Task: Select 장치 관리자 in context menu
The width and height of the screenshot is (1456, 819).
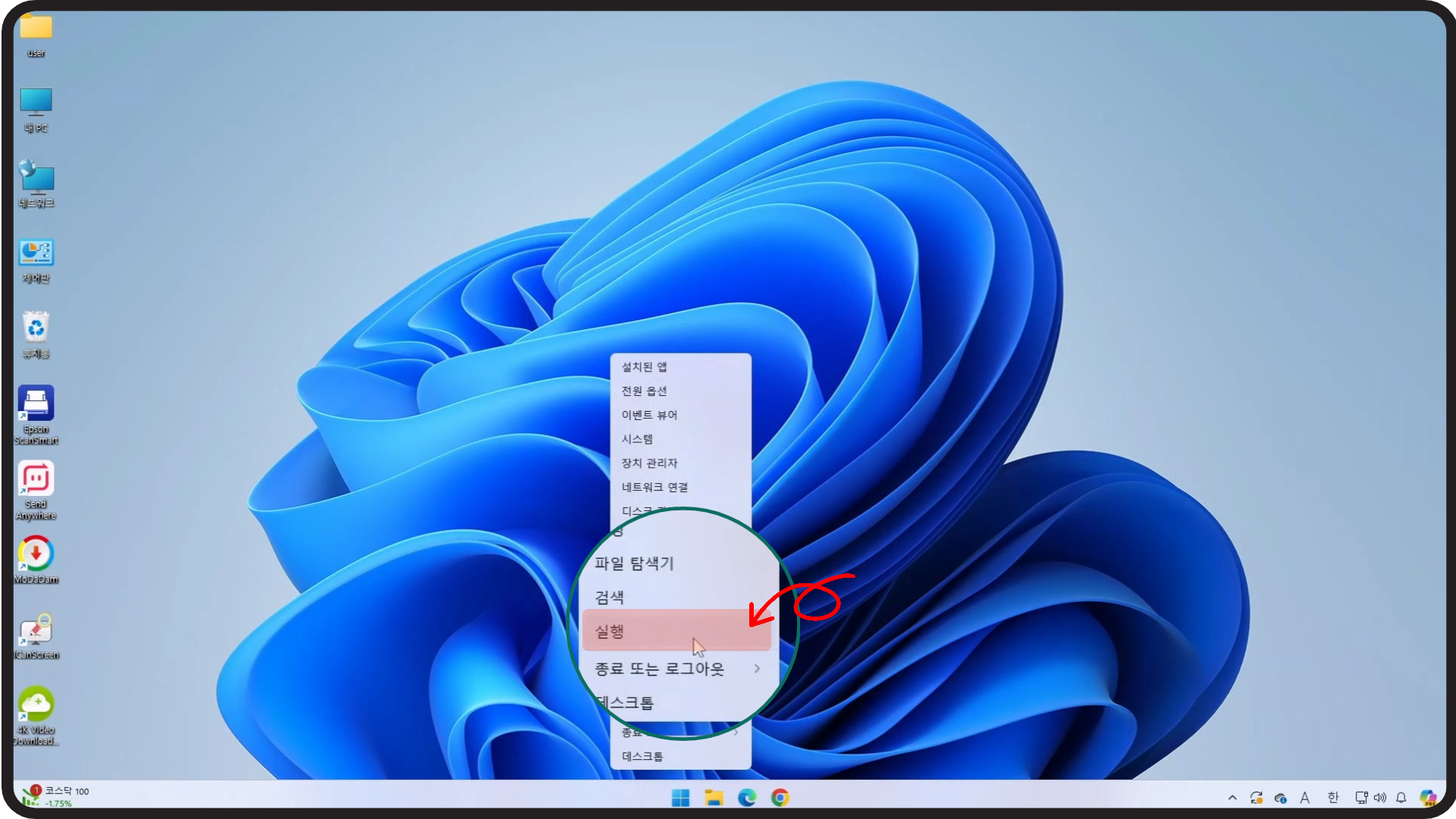Action: tap(649, 463)
